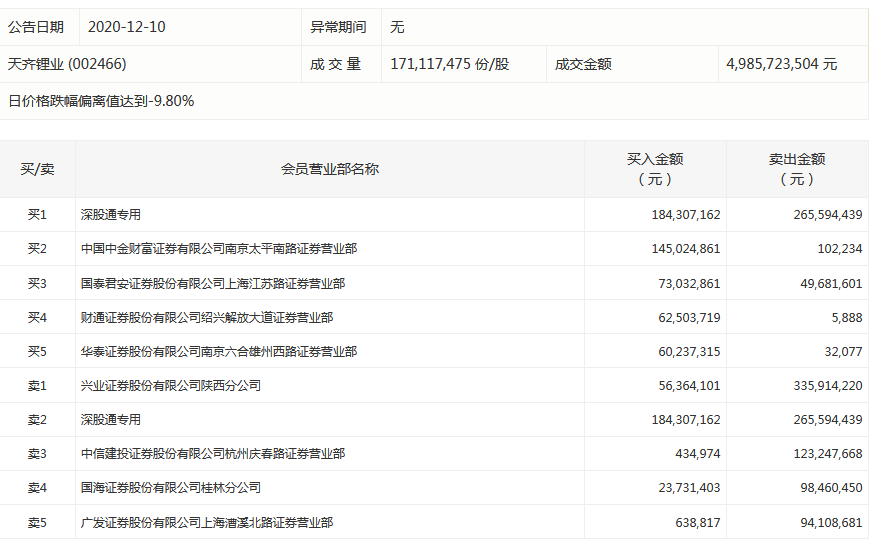Click sell amount 98,460,450
This screenshot has height=545, width=884.
[831, 488]
